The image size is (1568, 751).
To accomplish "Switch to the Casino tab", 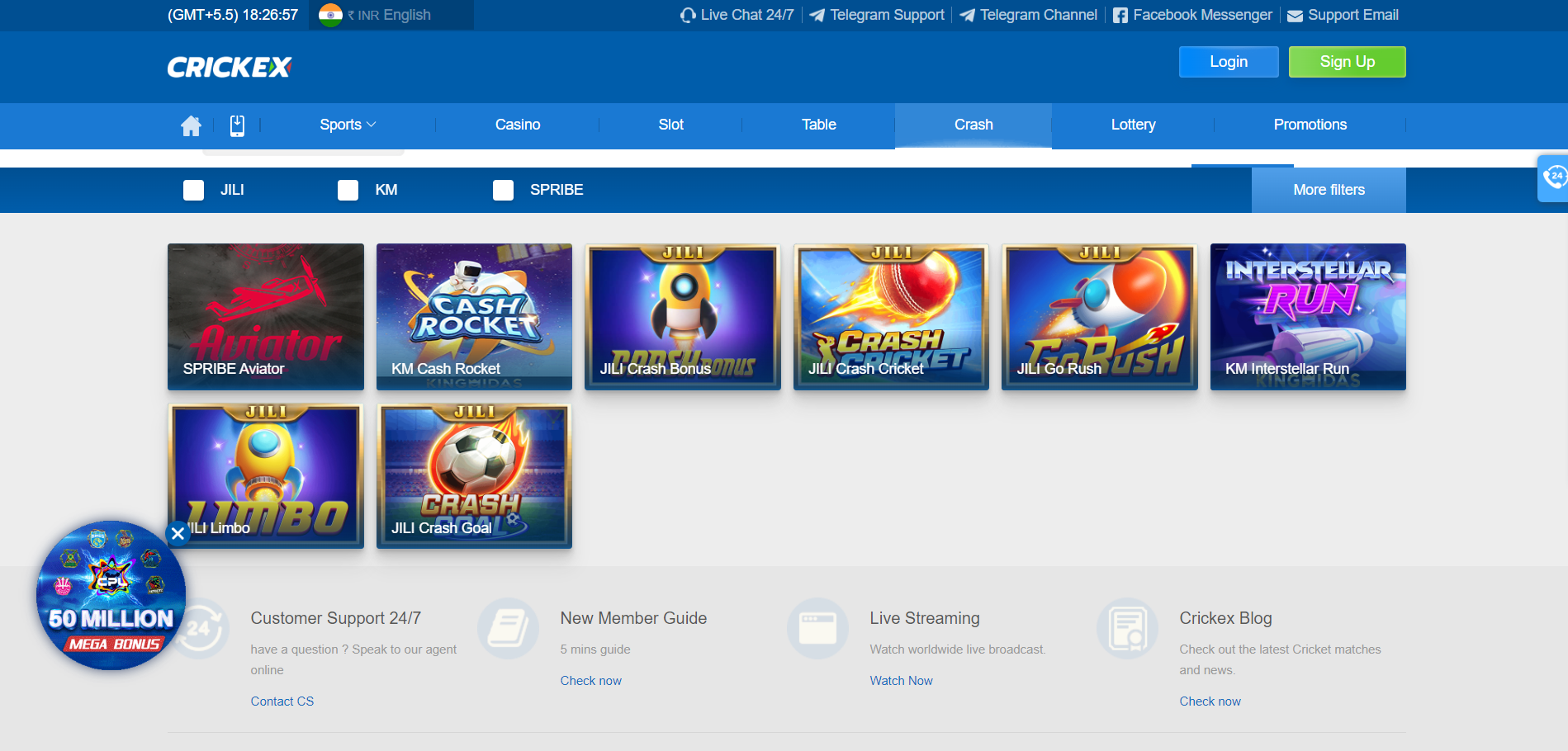I will pos(517,125).
